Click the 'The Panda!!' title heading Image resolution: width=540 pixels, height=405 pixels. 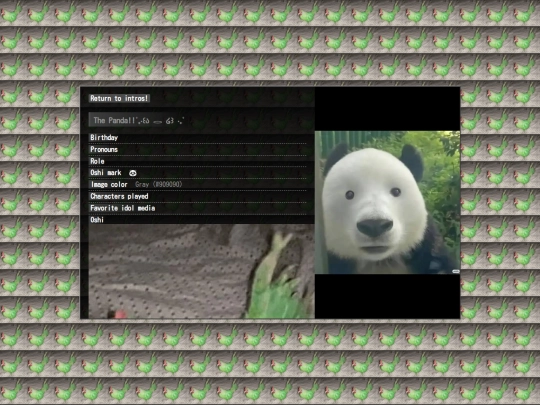pyautogui.click(x=138, y=121)
